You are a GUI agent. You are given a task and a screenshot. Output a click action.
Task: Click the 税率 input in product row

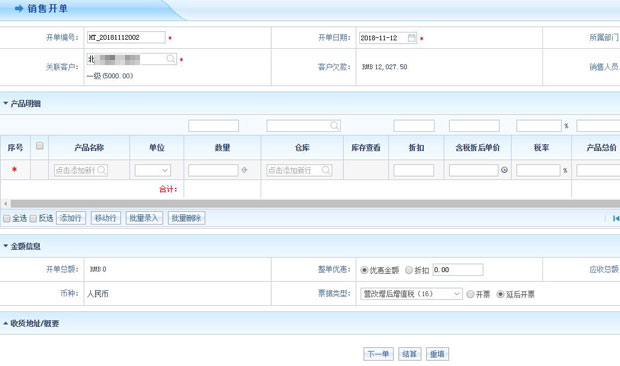(x=538, y=170)
